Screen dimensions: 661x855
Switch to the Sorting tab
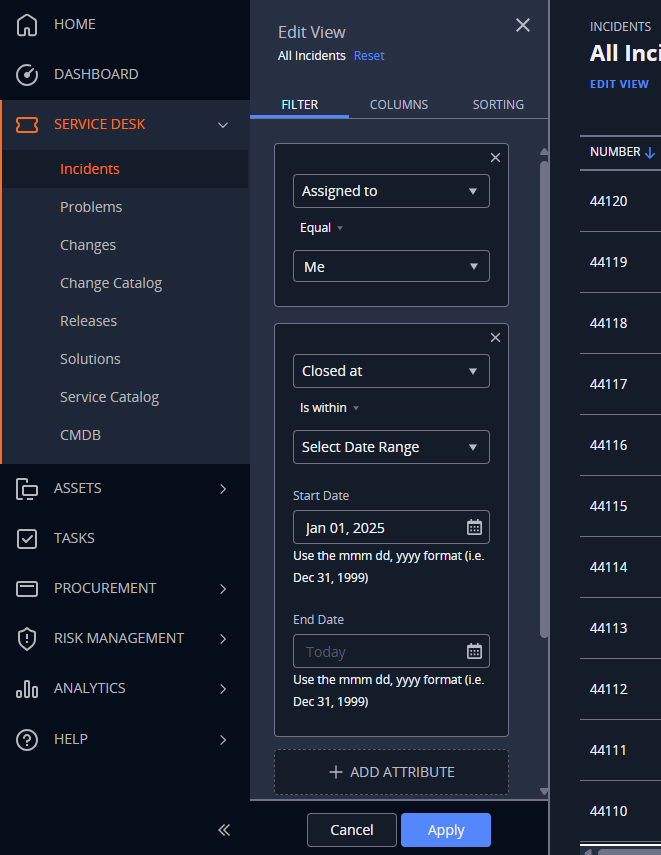(498, 105)
